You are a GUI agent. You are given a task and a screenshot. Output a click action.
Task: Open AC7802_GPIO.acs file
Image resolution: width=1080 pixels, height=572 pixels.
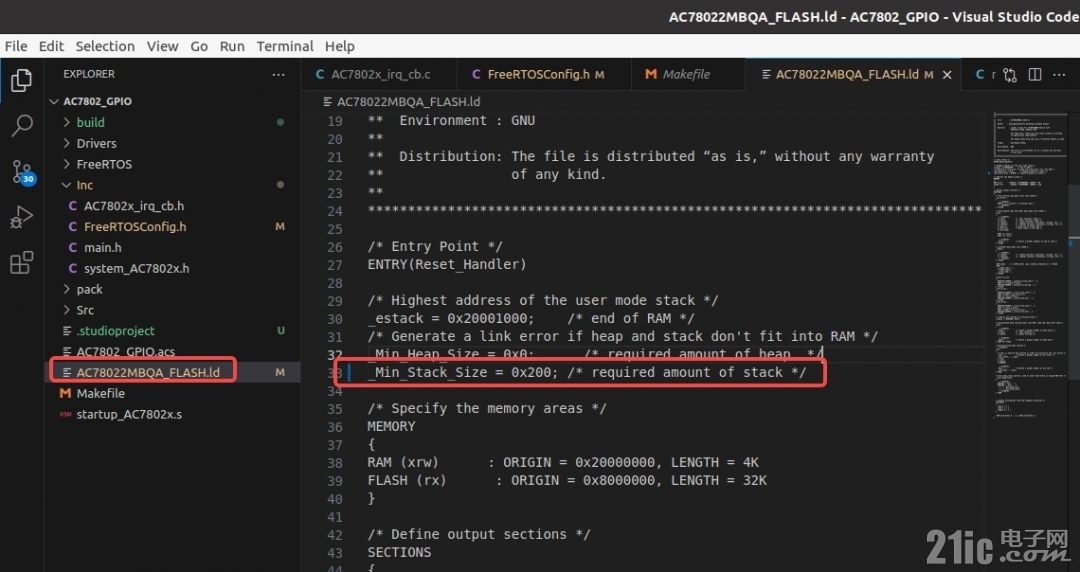point(125,352)
